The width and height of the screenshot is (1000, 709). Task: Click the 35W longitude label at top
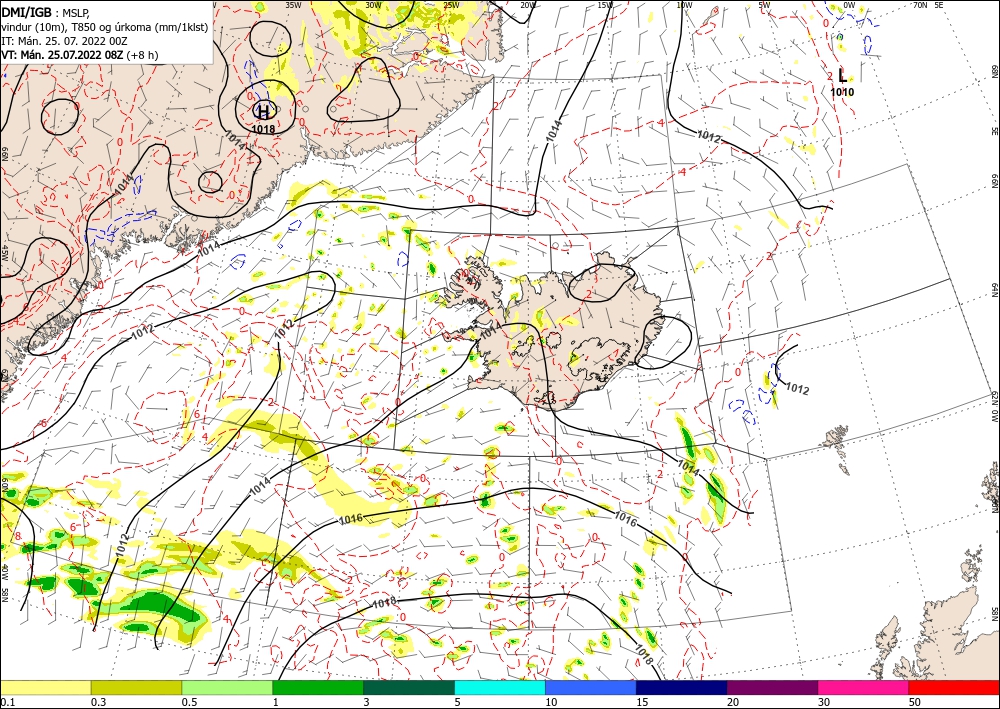pyautogui.click(x=293, y=5)
